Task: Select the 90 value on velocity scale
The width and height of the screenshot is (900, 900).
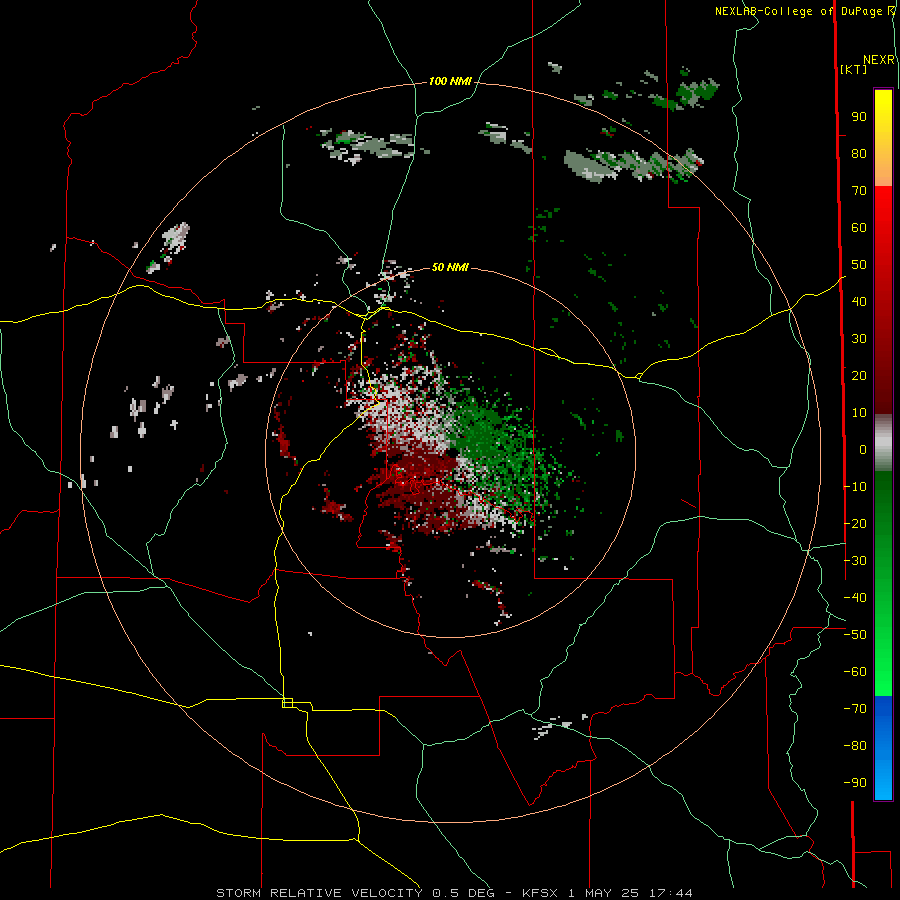Action: pyautogui.click(x=859, y=117)
